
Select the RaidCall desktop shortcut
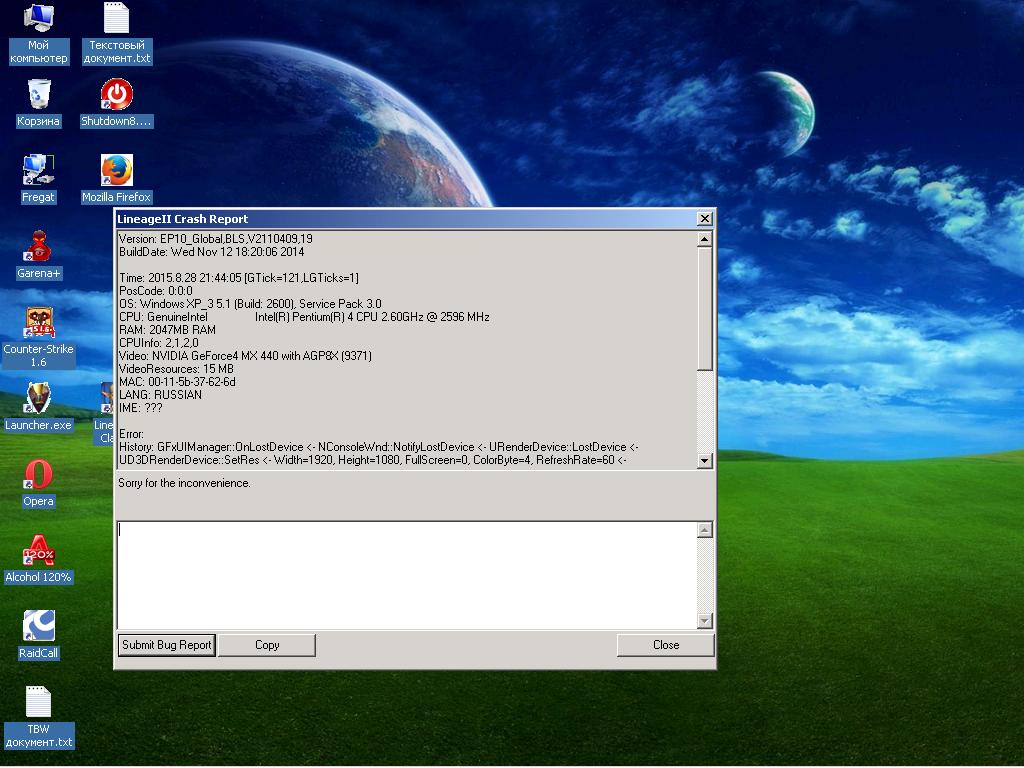click(x=39, y=635)
